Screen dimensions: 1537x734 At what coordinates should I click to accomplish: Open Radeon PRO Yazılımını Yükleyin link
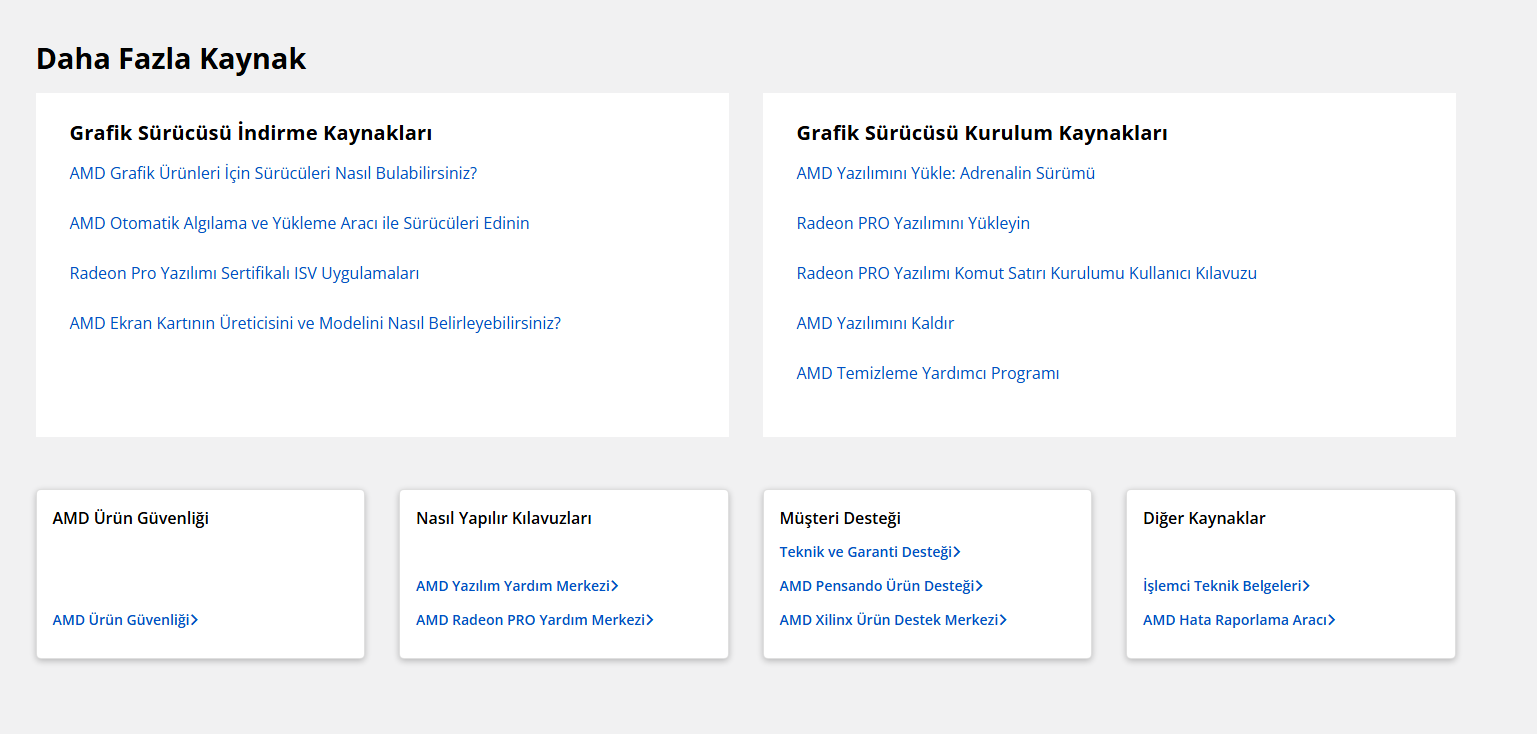click(912, 223)
